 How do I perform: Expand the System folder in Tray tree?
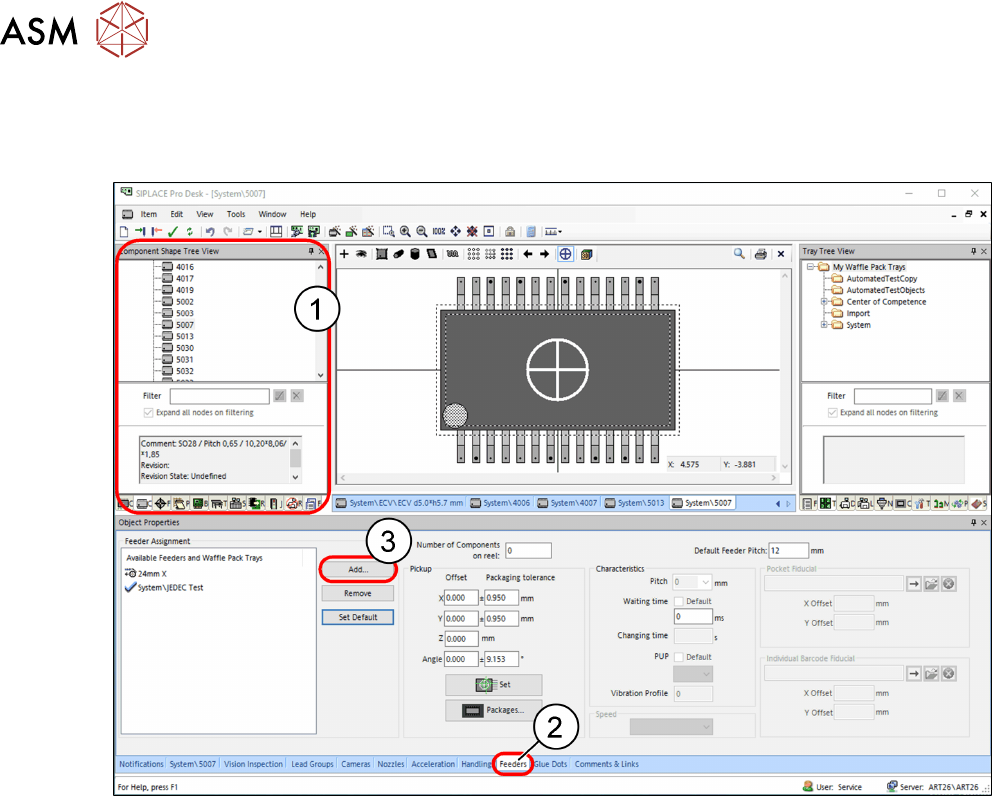[824, 325]
